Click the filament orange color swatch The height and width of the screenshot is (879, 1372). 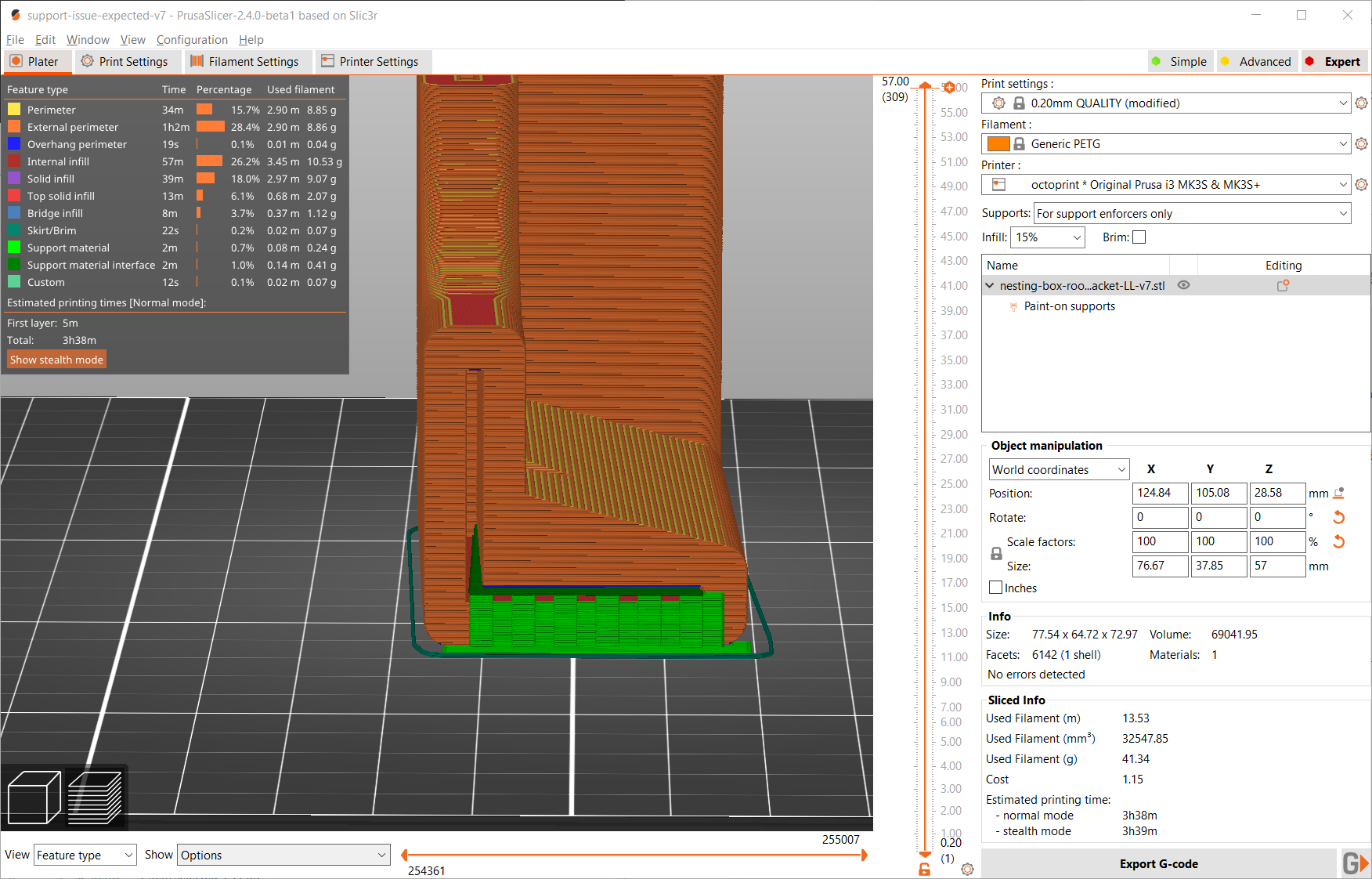click(x=998, y=143)
